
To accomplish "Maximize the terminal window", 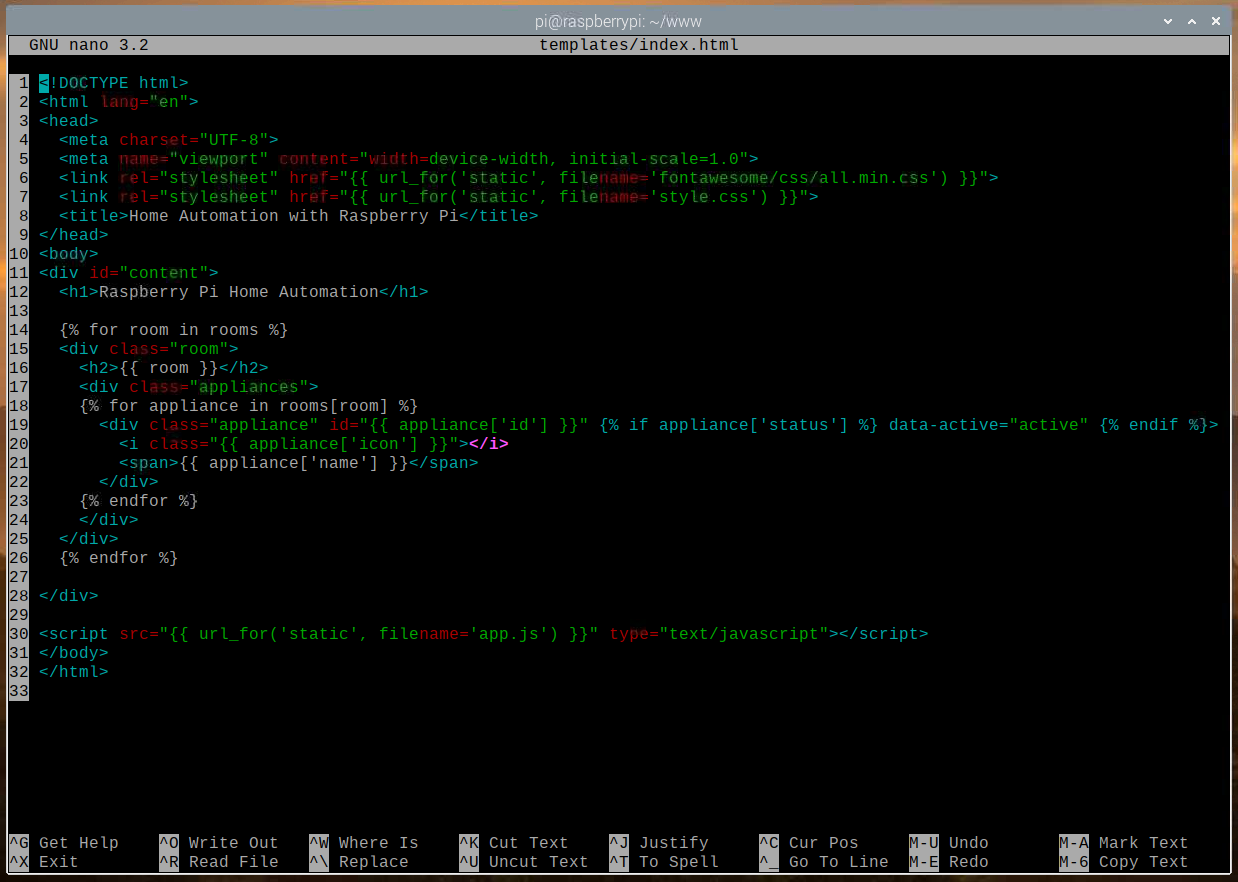I will click(1191, 21).
